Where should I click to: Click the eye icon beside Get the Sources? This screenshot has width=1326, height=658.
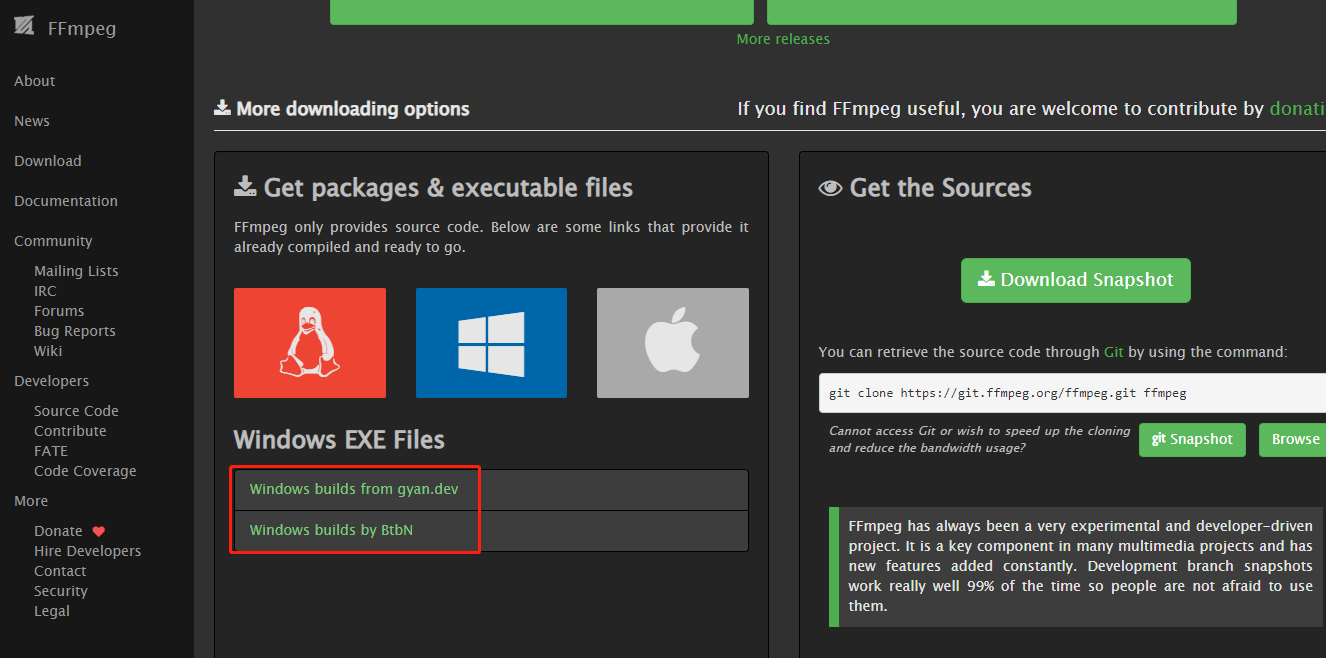pos(830,186)
